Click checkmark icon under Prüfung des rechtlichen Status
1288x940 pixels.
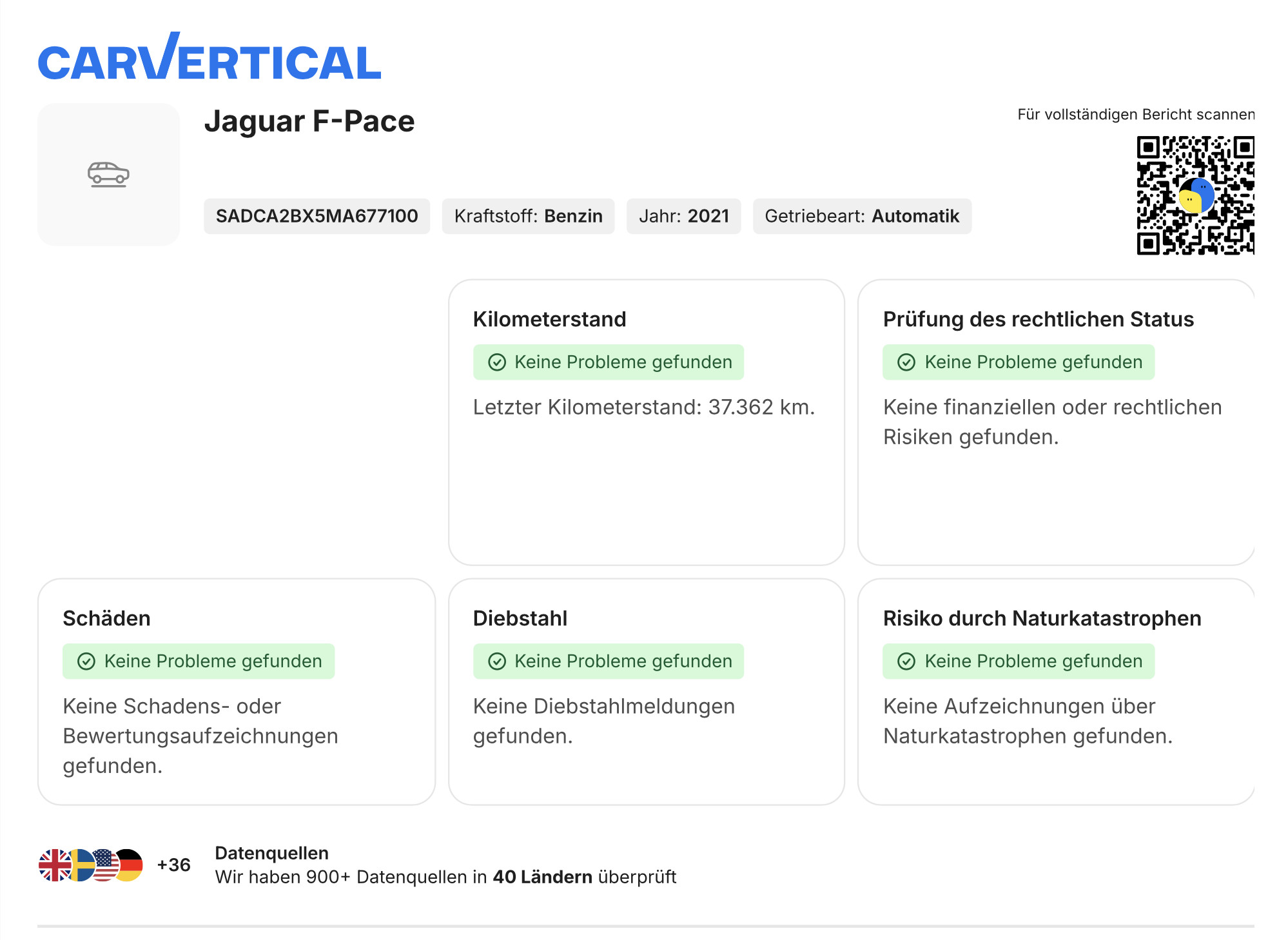[x=906, y=362]
